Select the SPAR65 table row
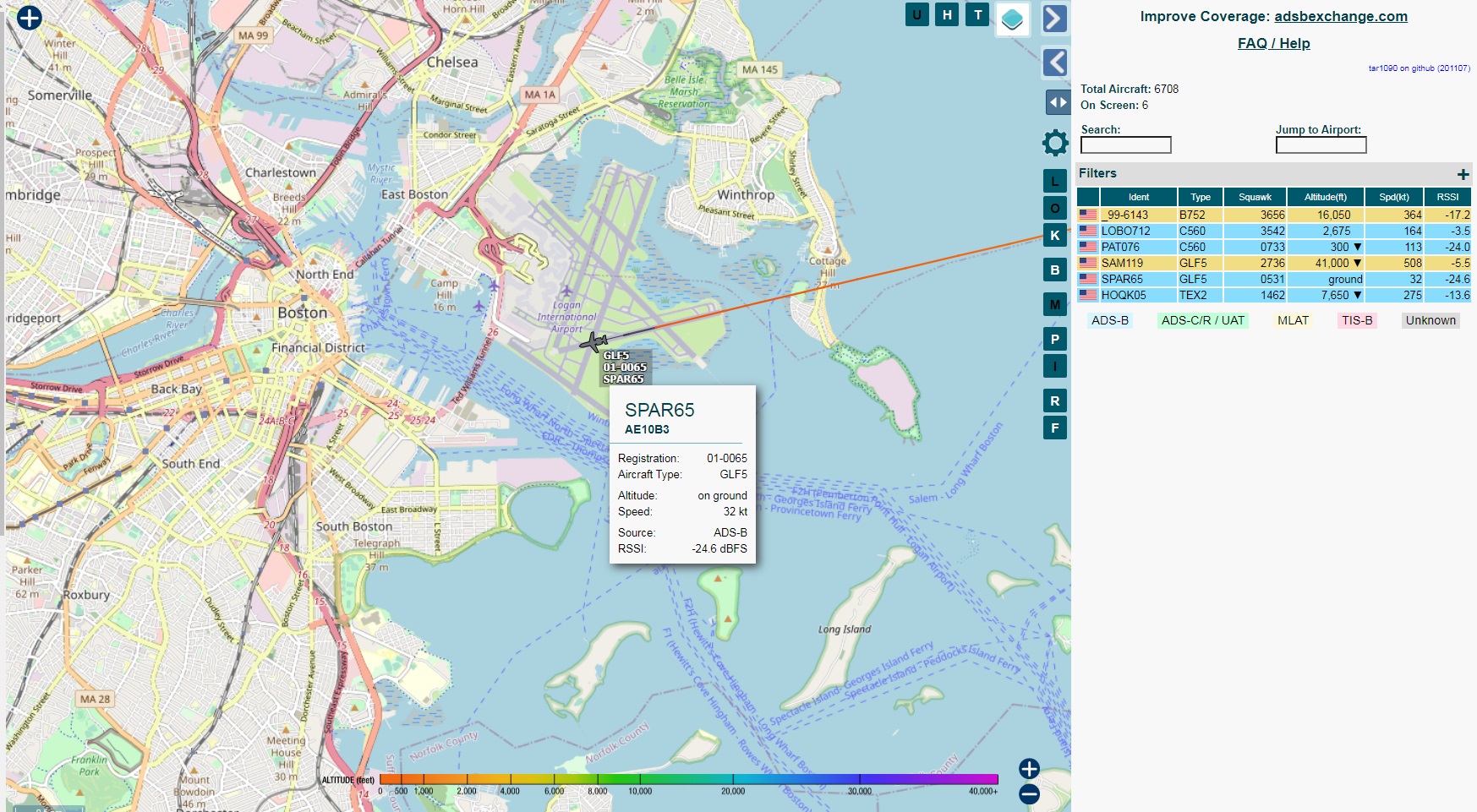Viewport: 1477px width, 812px height. point(1273,279)
